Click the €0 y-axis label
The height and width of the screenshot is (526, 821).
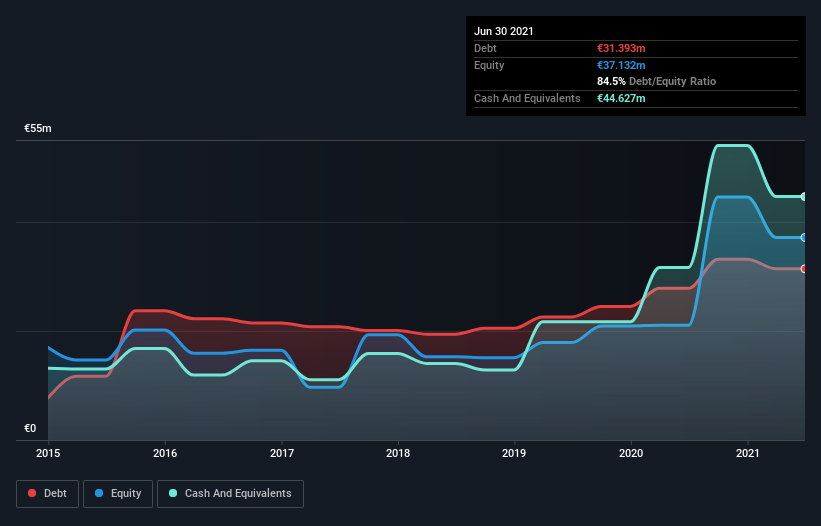30,428
